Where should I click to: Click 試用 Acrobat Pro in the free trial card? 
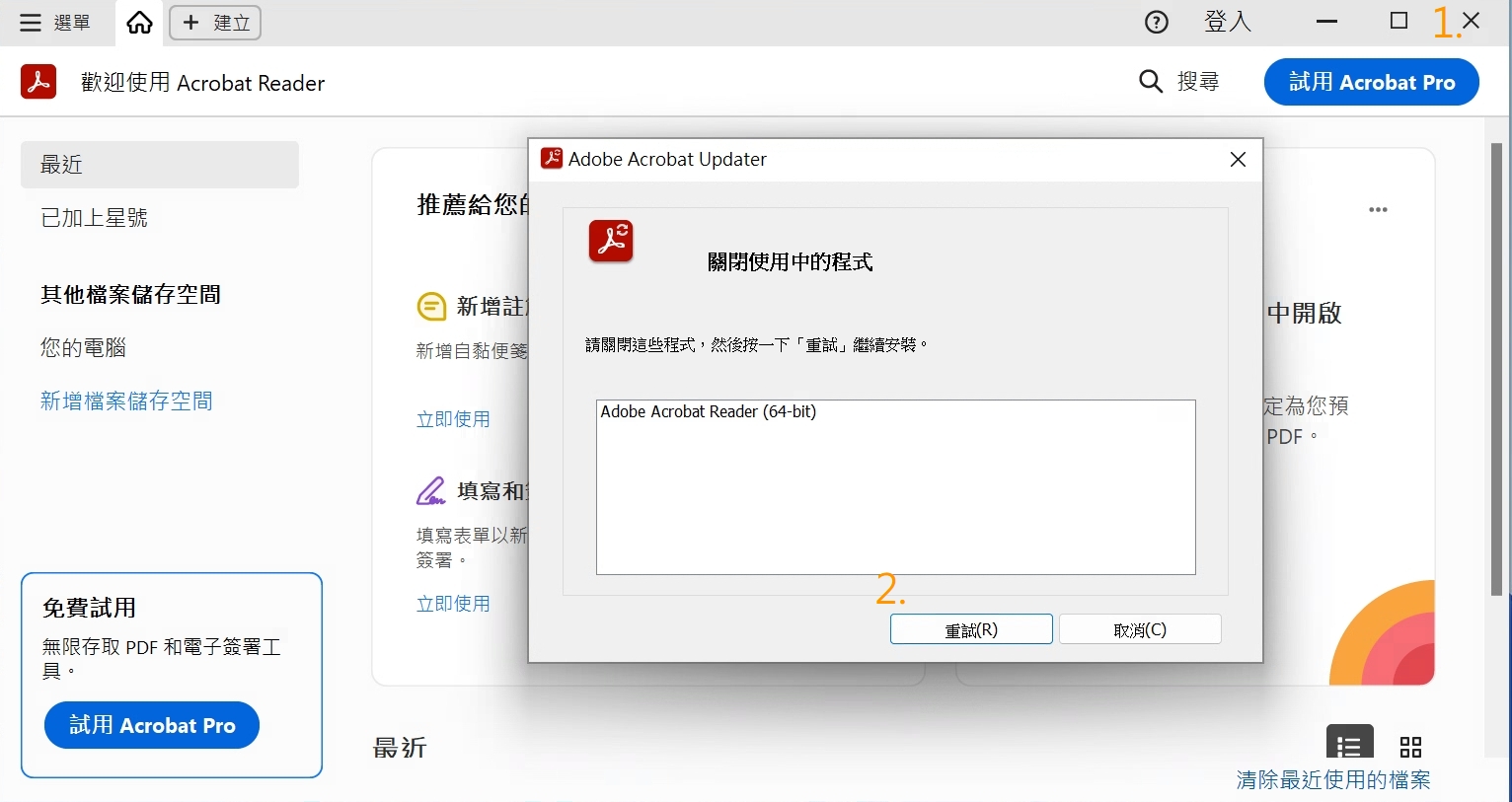pos(152,725)
